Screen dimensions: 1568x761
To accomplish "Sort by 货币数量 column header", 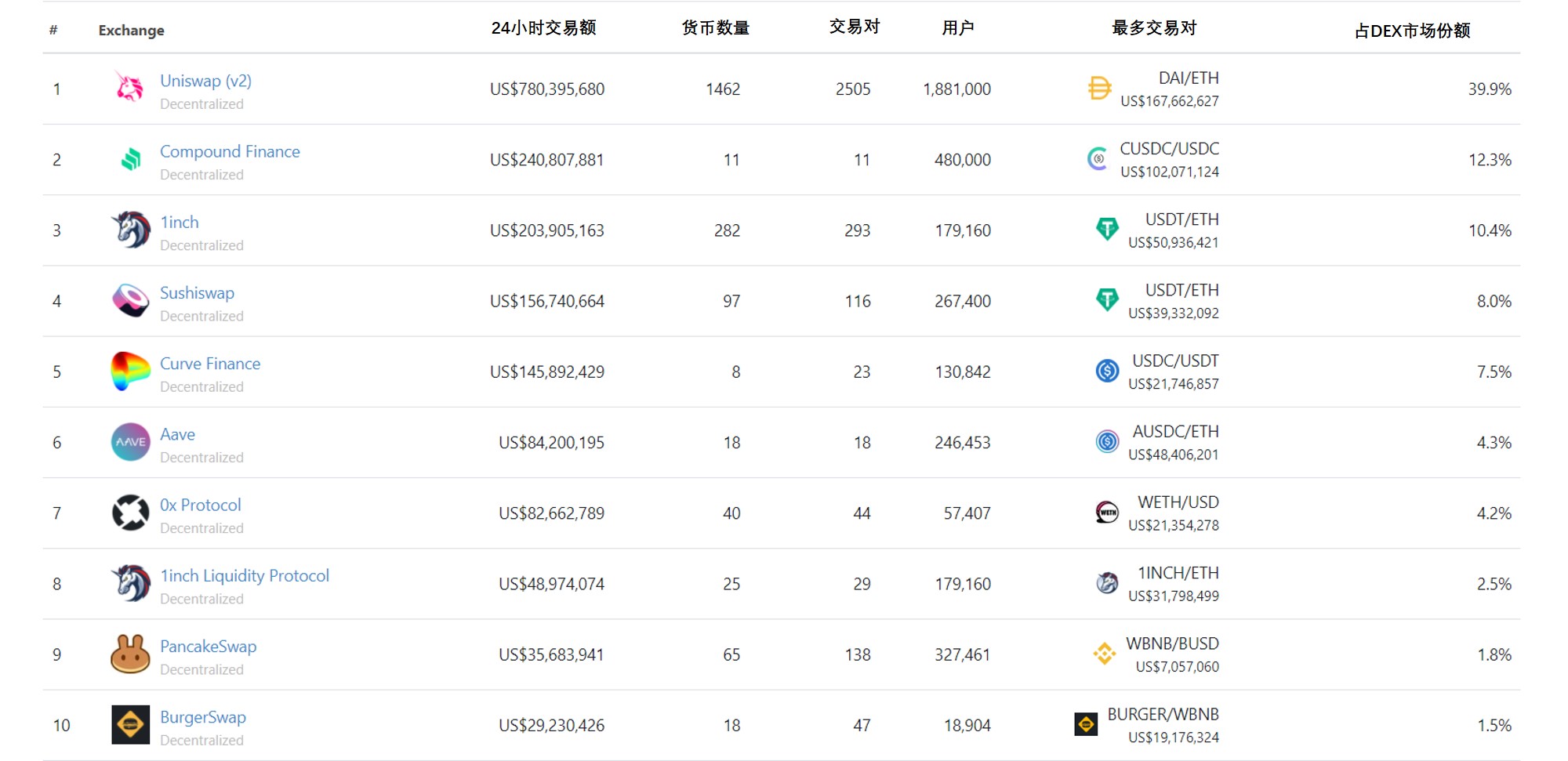I will coord(716,27).
